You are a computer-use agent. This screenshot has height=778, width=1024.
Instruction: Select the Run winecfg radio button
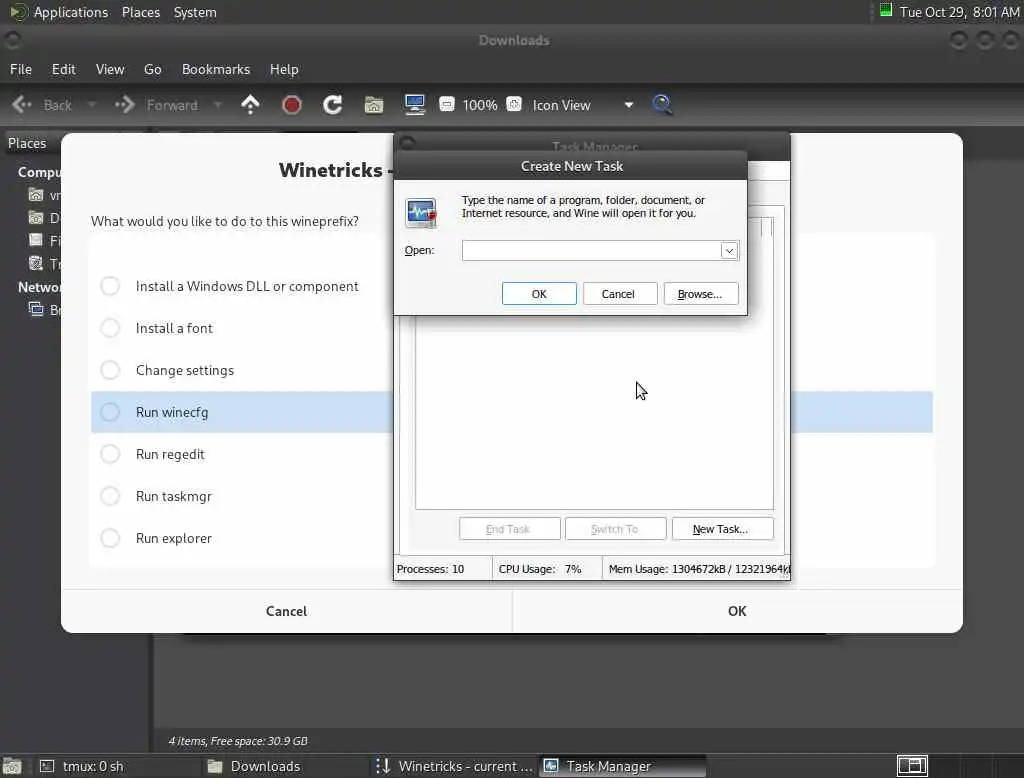pos(110,412)
